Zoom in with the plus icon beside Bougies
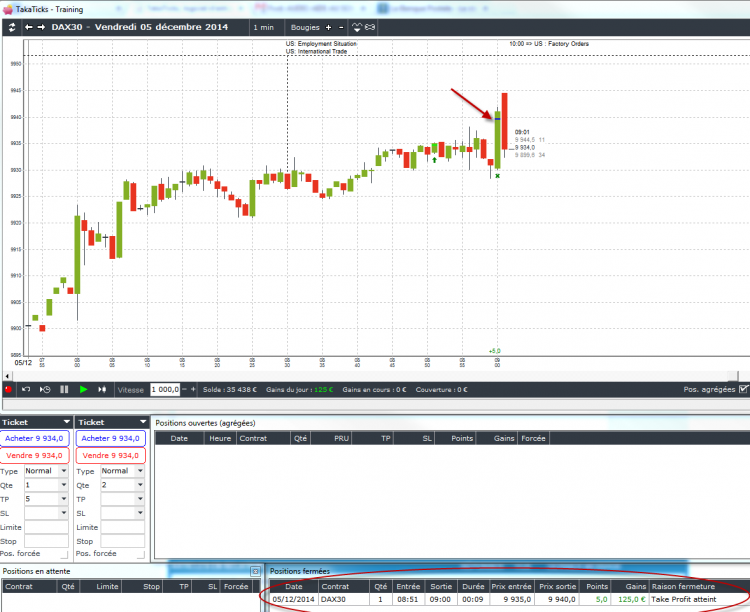 coord(328,28)
